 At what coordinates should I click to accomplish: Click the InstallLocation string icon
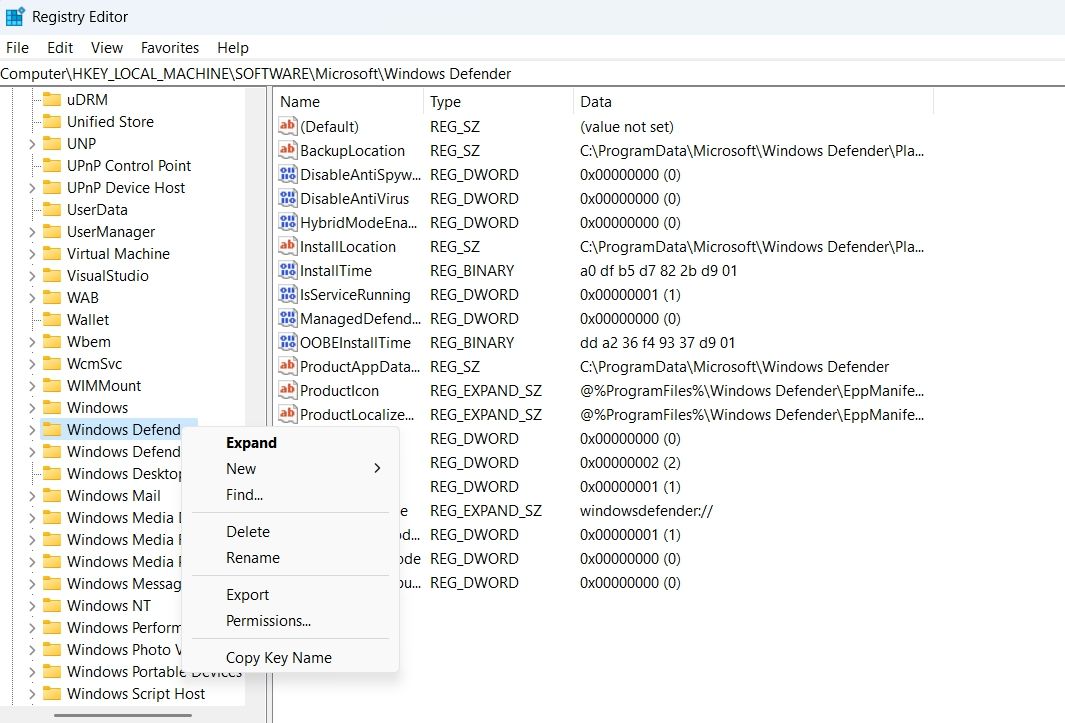(287, 246)
